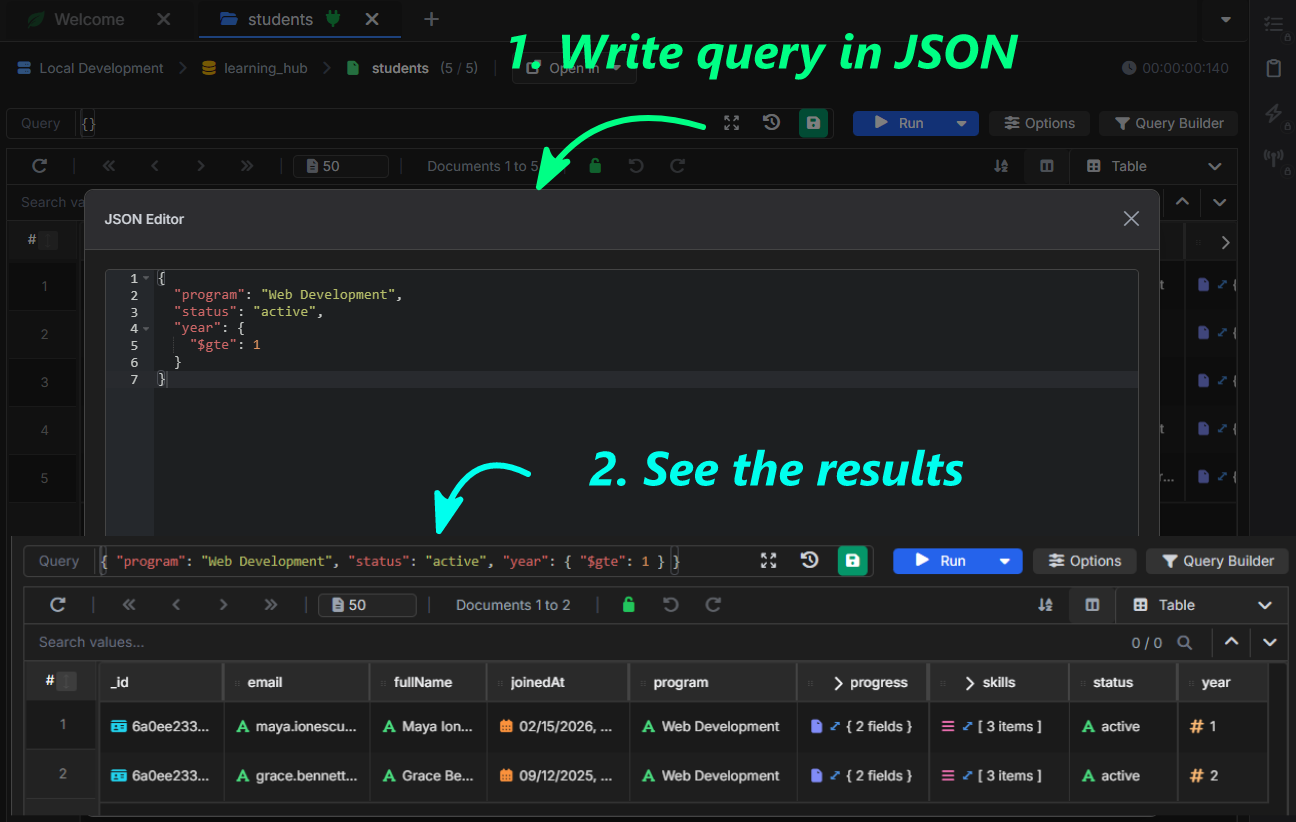The height and width of the screenshot is (822, 1296).
Task: Open the checklist icon atop the right sidebar
Action: [1273, 24]
